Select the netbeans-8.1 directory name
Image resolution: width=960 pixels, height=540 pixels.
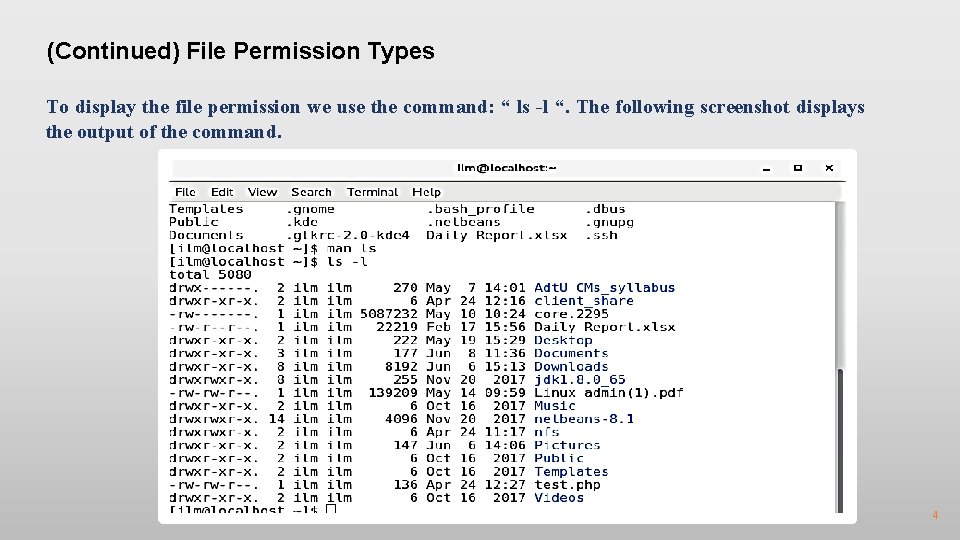[584, 419]
